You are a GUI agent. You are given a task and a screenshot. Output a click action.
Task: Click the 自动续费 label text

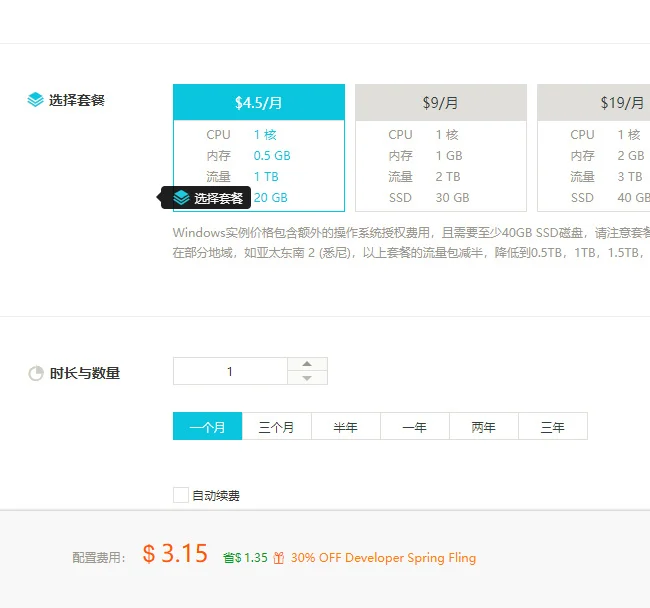216,495
